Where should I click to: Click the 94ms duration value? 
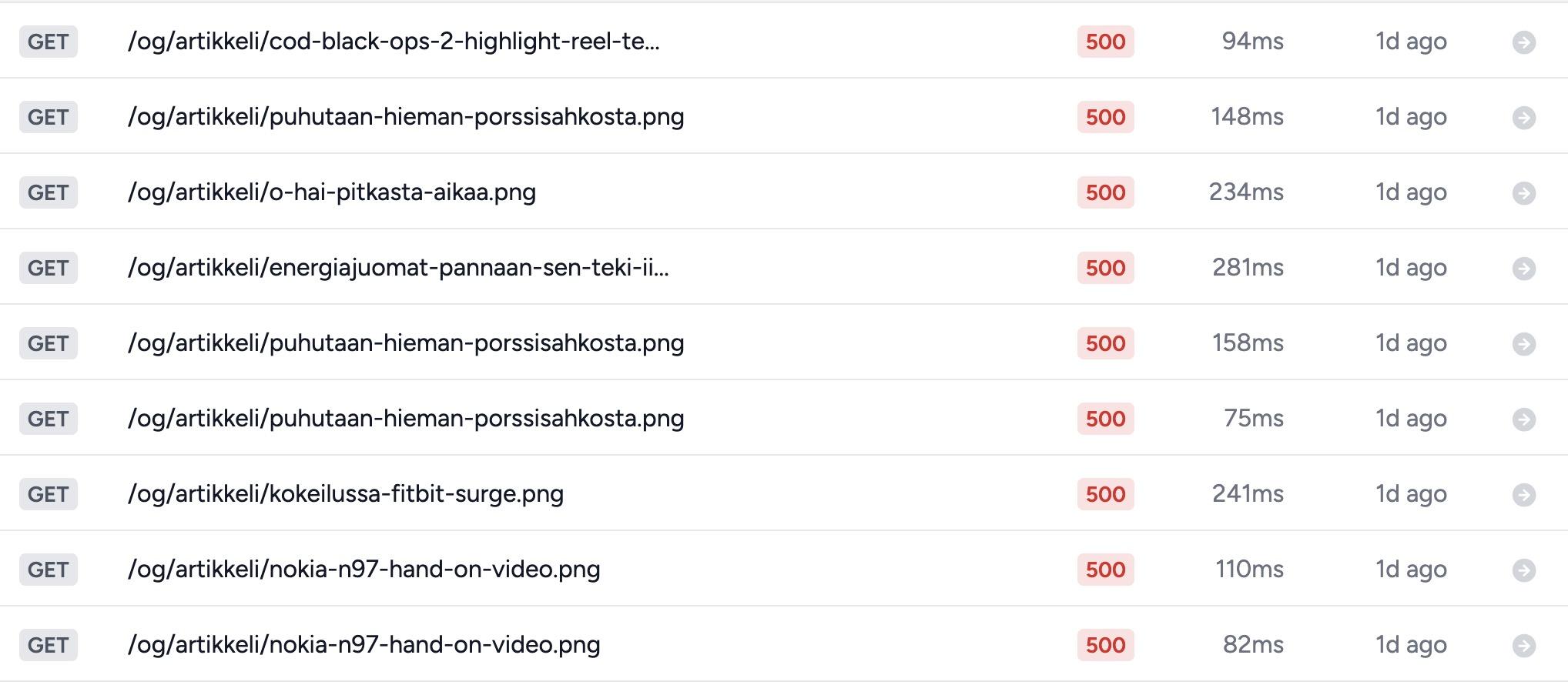pyautogui.click(x=1252, y=42)
